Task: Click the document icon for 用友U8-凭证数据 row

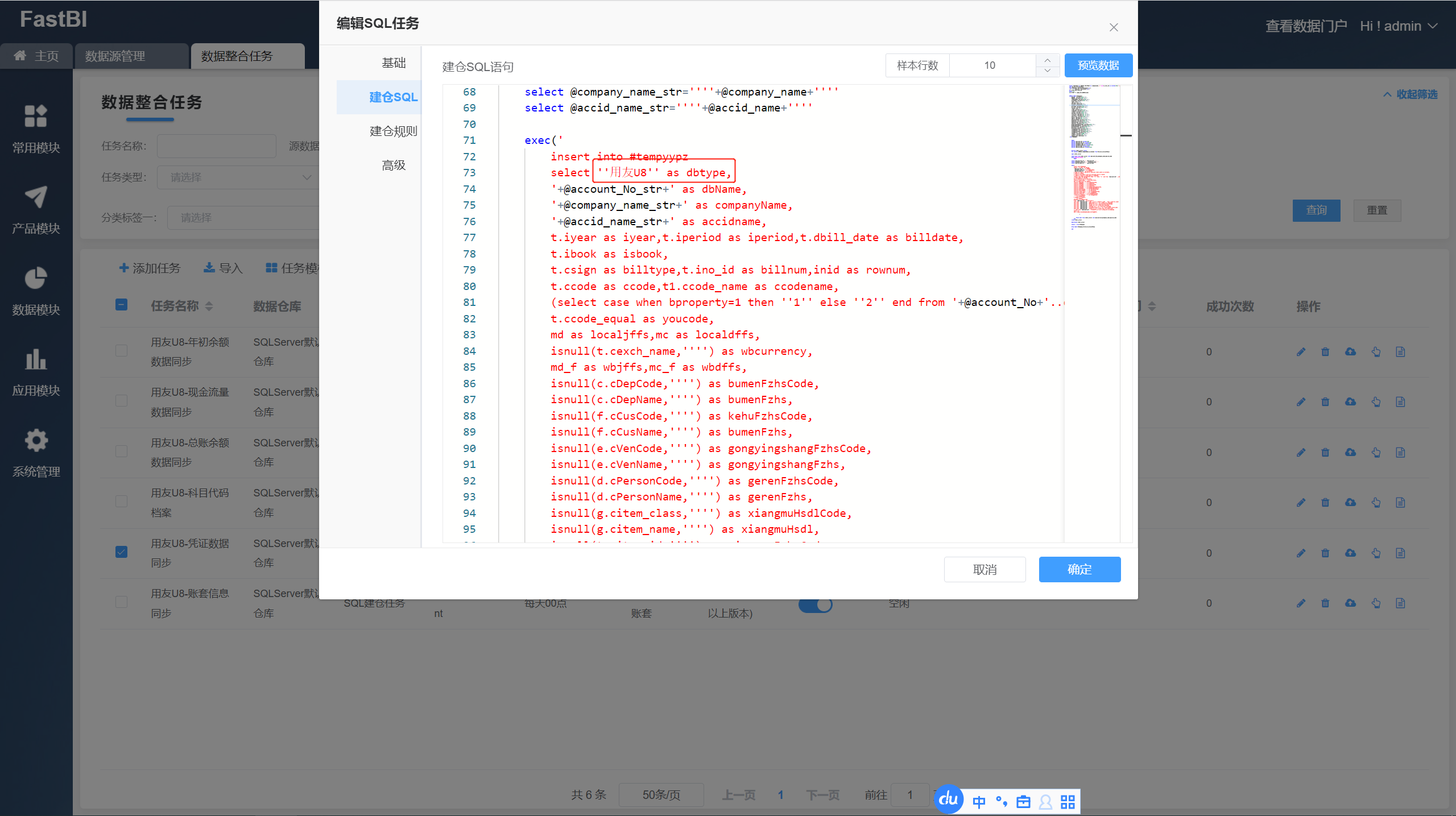Action: [x=1400, y=553]
